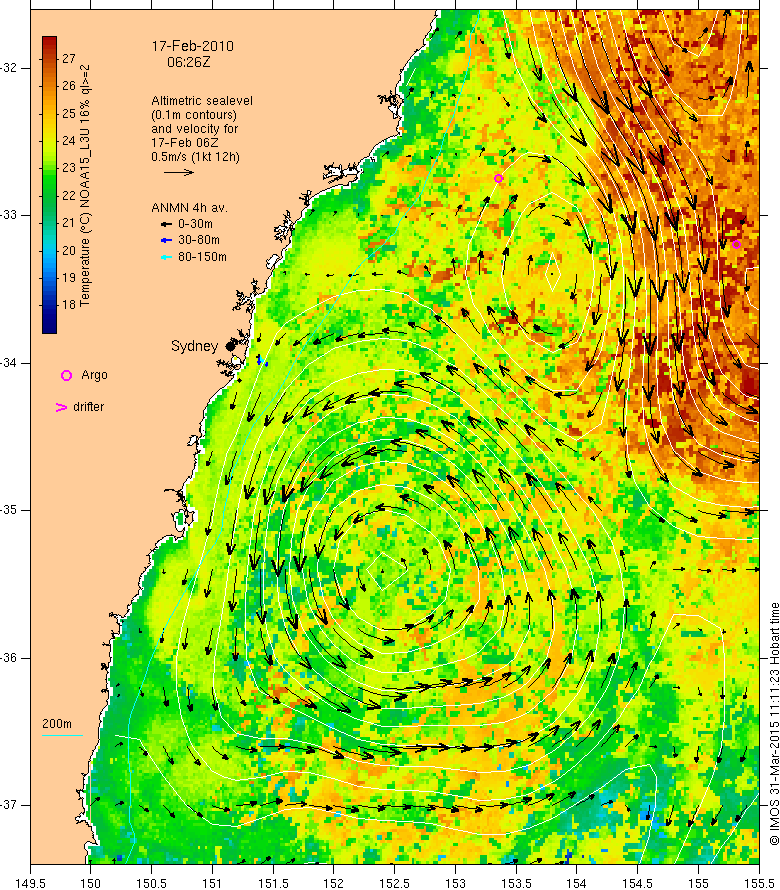
Task: Click the '200m' isobath legend label
Action: coord(57,724)
